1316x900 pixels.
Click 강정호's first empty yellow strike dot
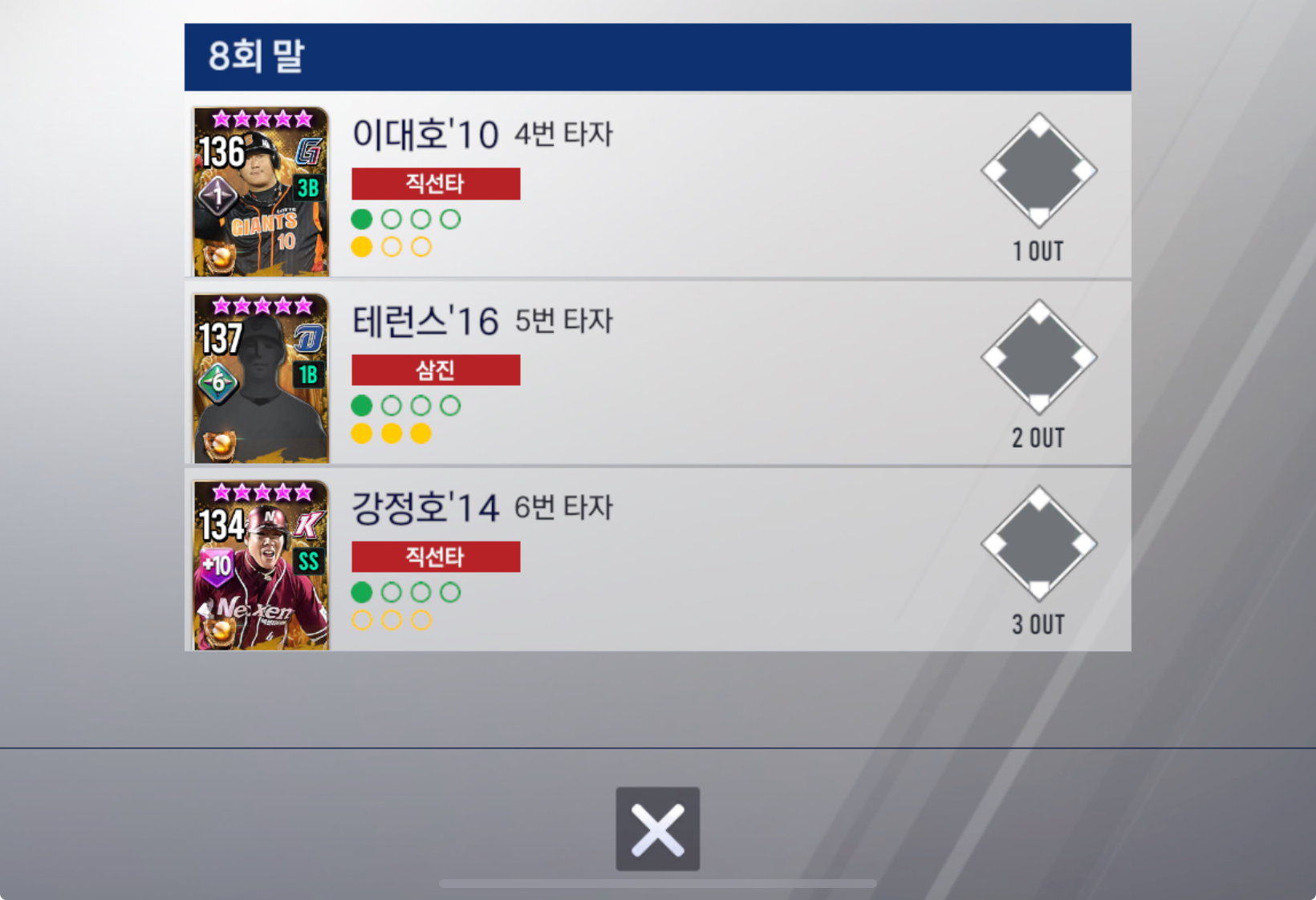tap(362, 620)
